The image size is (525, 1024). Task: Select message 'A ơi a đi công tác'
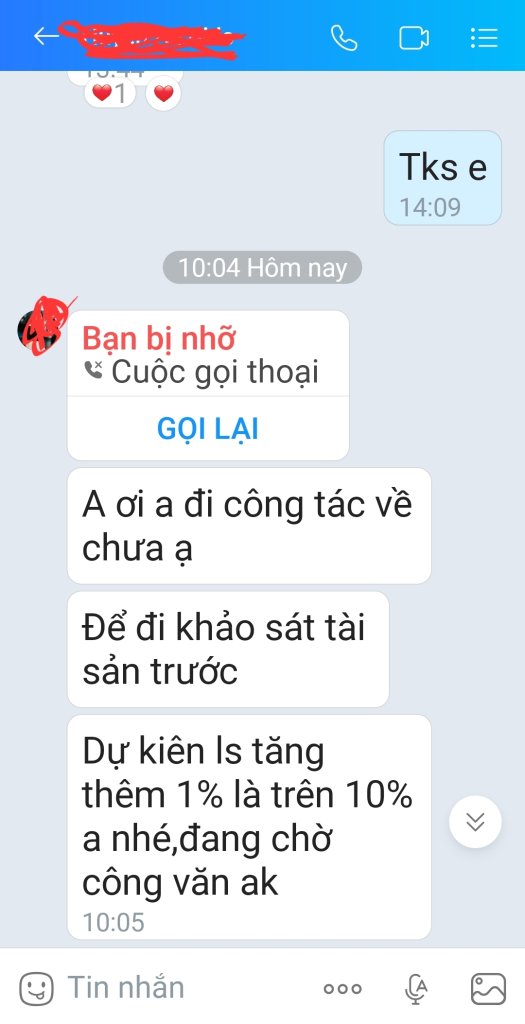tap(249, 526)
